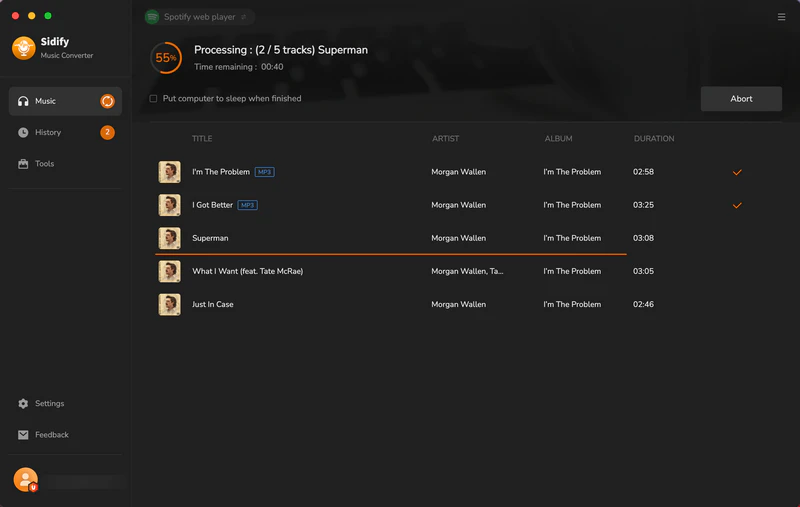Open the Feedback page
800x507 pixels.
click(x=43, y=435)
